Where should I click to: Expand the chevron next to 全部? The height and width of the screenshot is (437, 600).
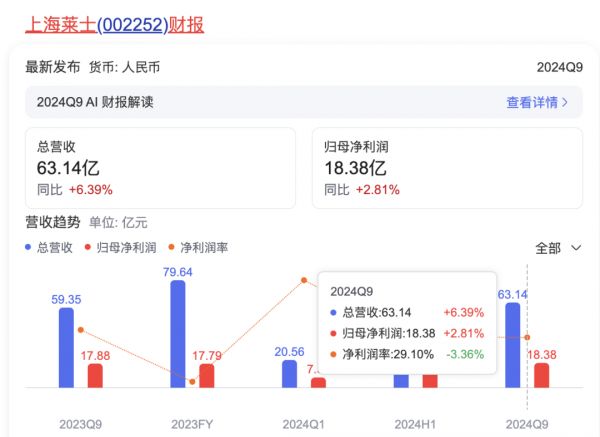pyautogui.click(x=576, y=248)
